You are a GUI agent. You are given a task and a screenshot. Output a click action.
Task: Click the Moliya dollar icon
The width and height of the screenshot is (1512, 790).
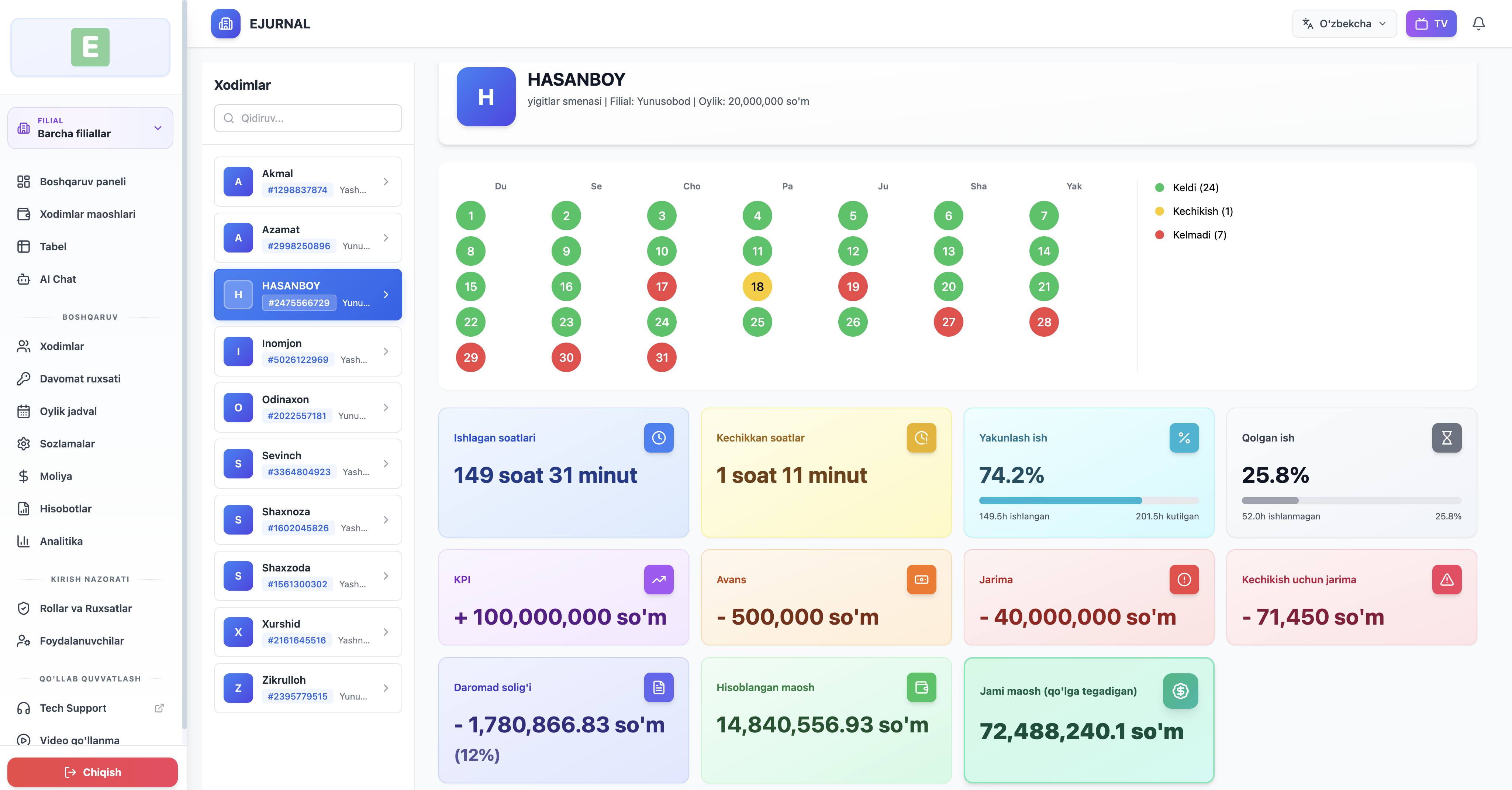tap(24, 476)
